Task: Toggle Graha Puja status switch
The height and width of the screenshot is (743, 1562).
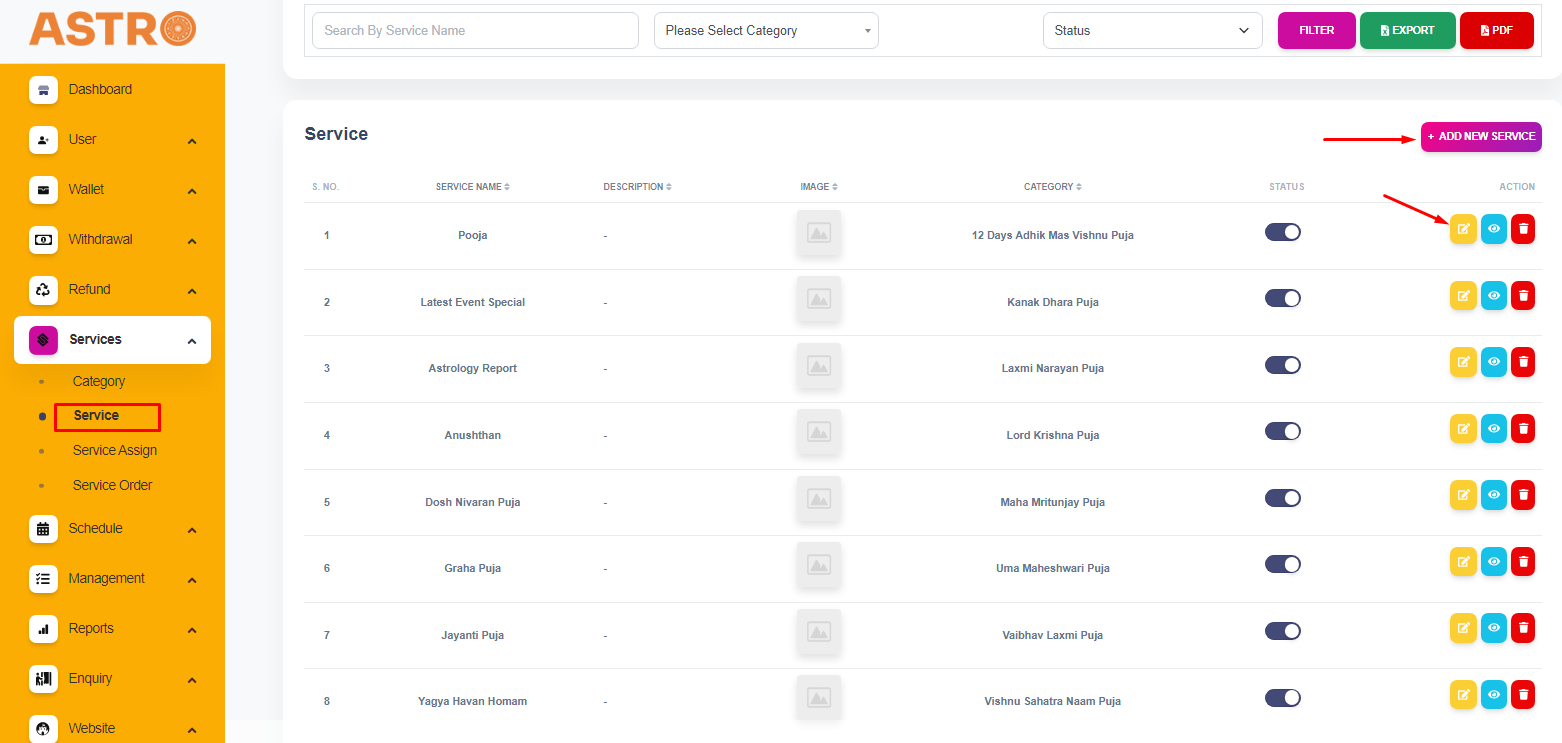Action: [x=1283, y=564]
